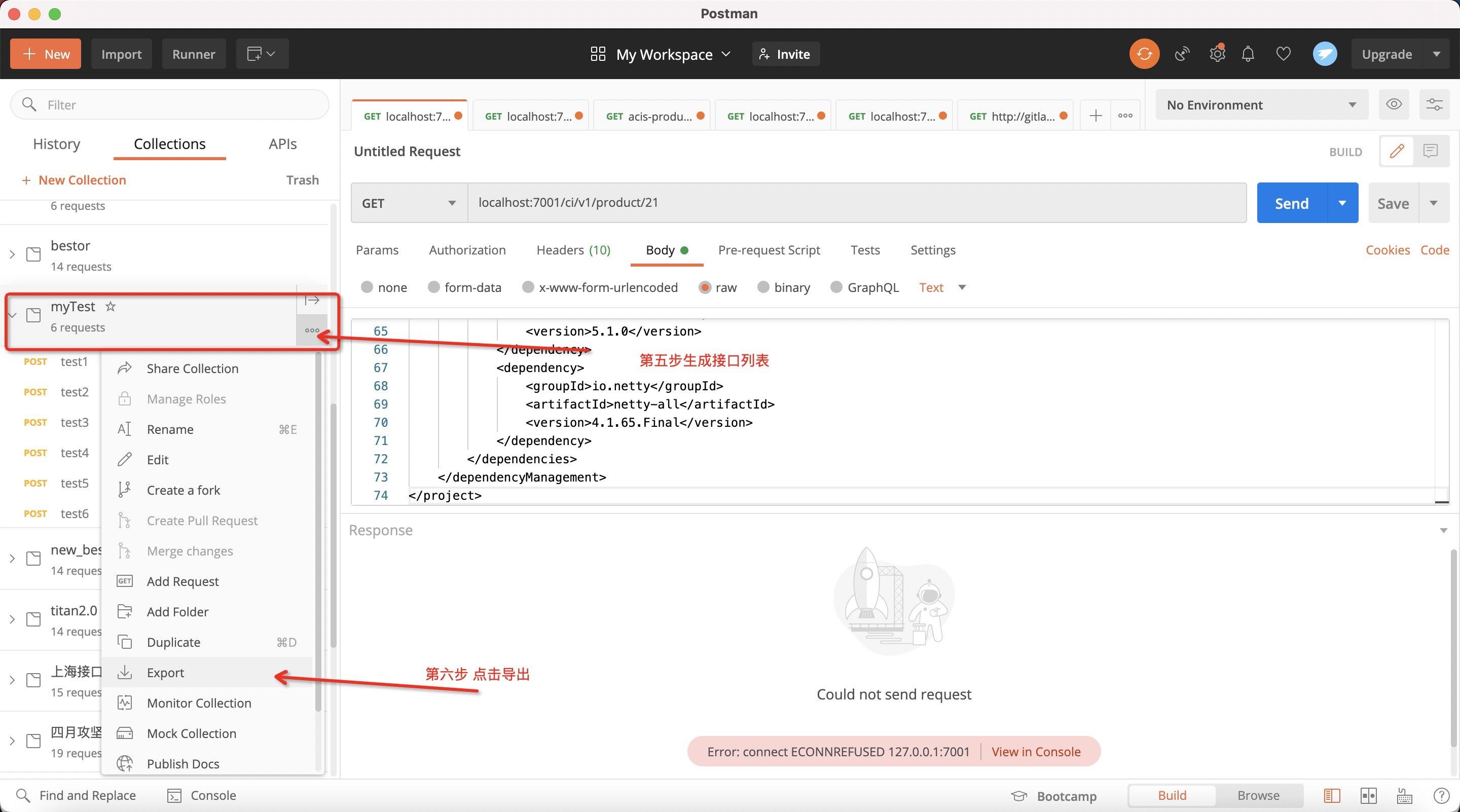
Task: Toggle the GraphQL body radio button
Action: click(x=836, y=287)
